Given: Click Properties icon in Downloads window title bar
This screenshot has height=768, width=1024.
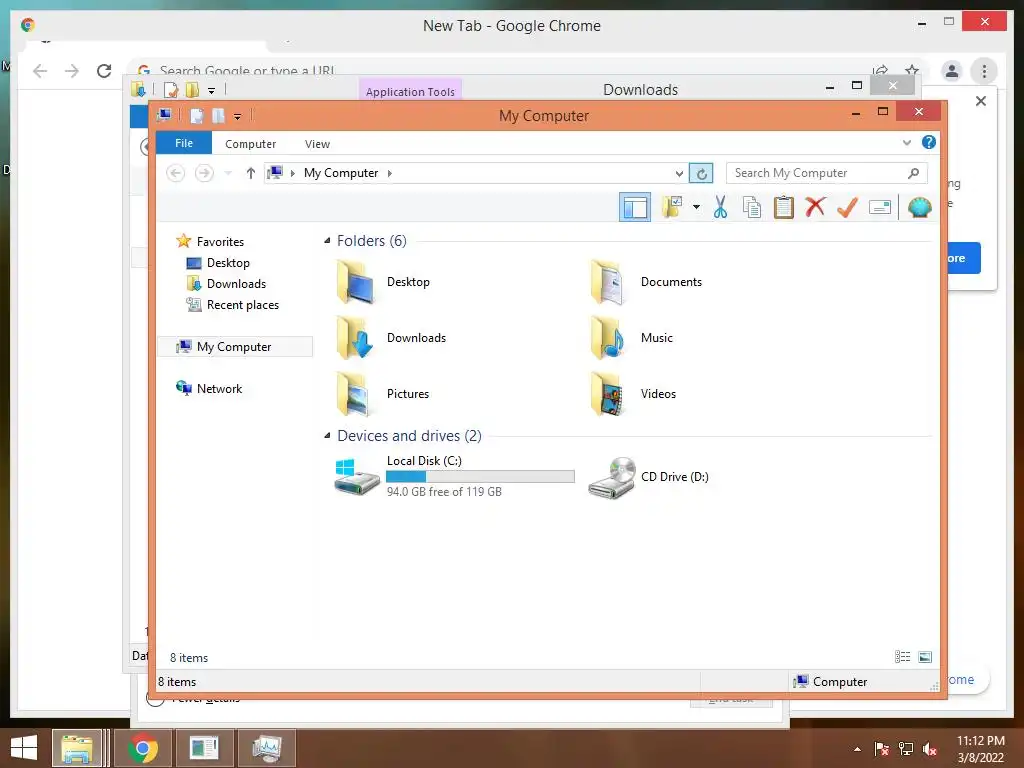Looking at the screenshot, I should pyautogui.click(x=170, y=89).
